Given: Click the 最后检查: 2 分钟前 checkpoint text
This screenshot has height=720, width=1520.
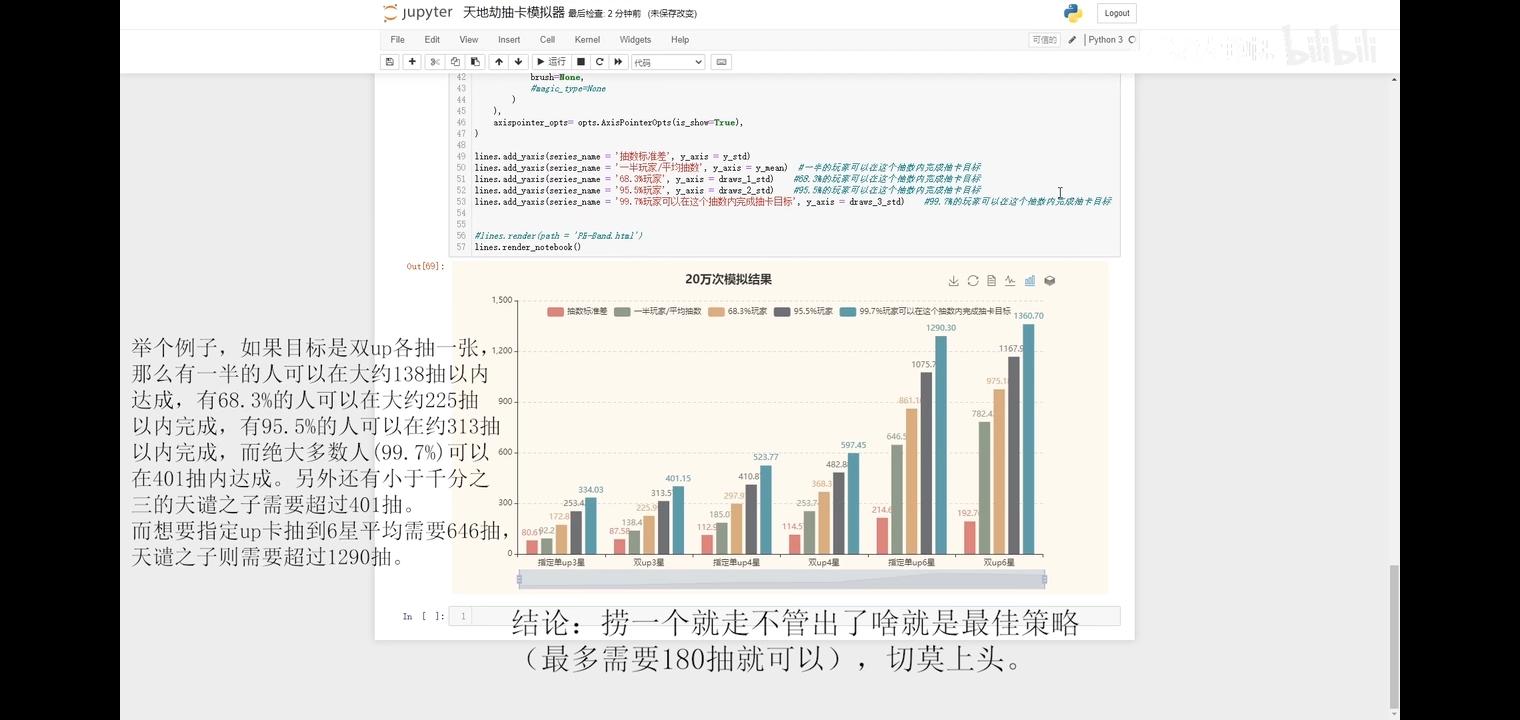Looking at the screenshot, I should [606, 14].
